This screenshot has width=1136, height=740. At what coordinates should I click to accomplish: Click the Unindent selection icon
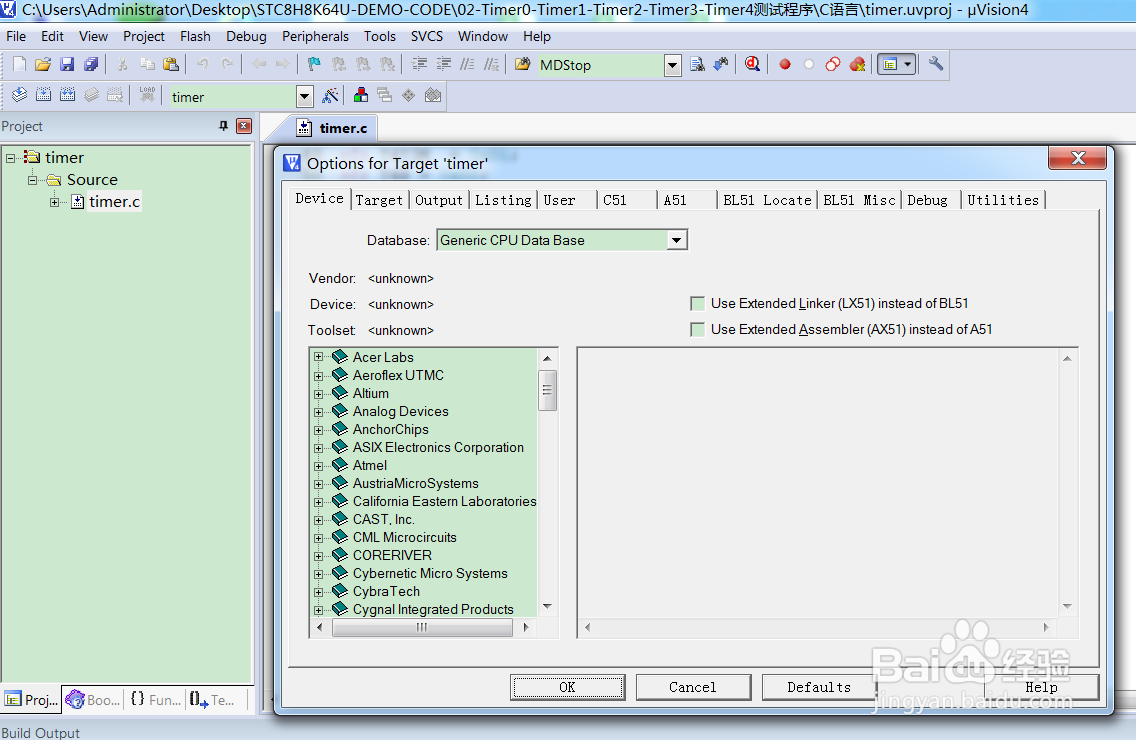point(443,65)
